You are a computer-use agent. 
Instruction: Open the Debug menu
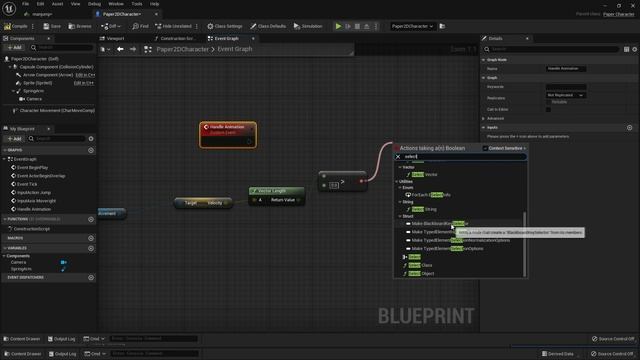(94, 4)
